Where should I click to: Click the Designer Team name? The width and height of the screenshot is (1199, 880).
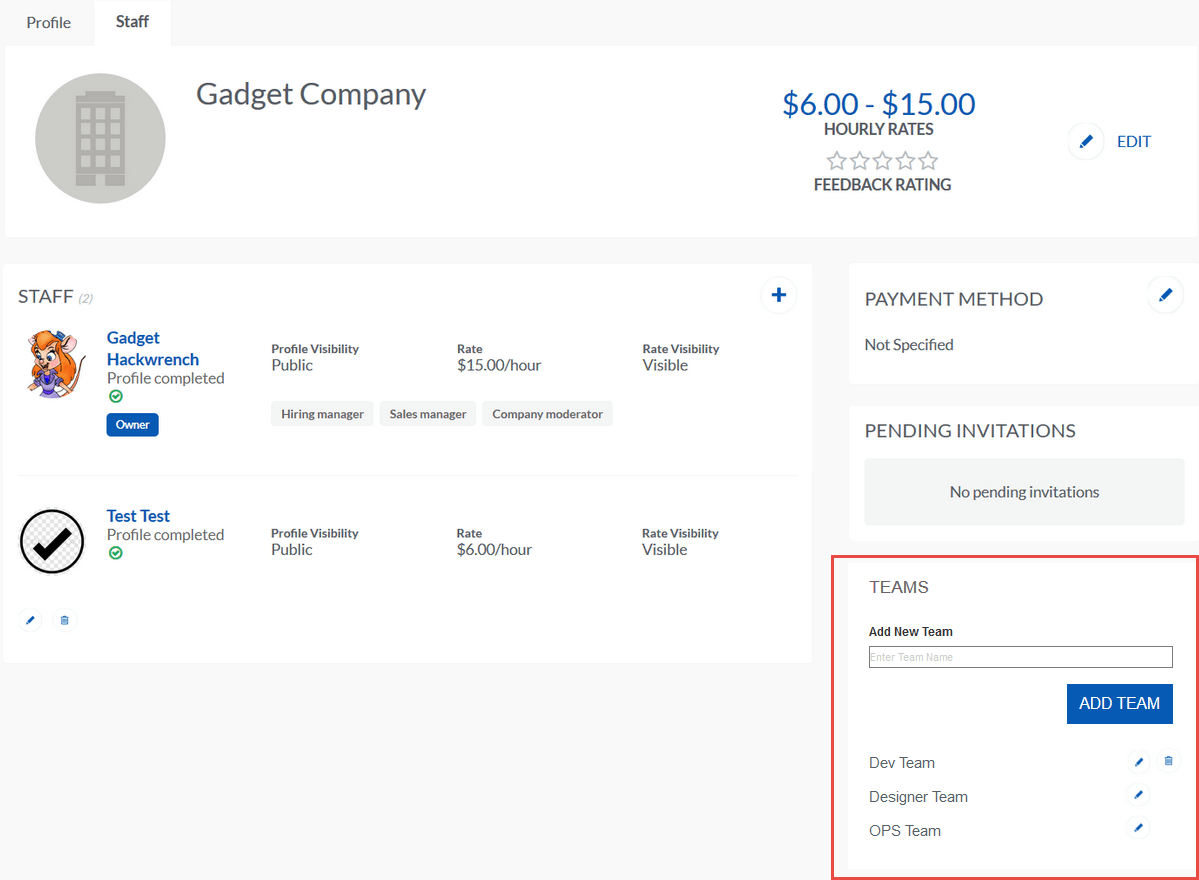[x=918, y=797]
